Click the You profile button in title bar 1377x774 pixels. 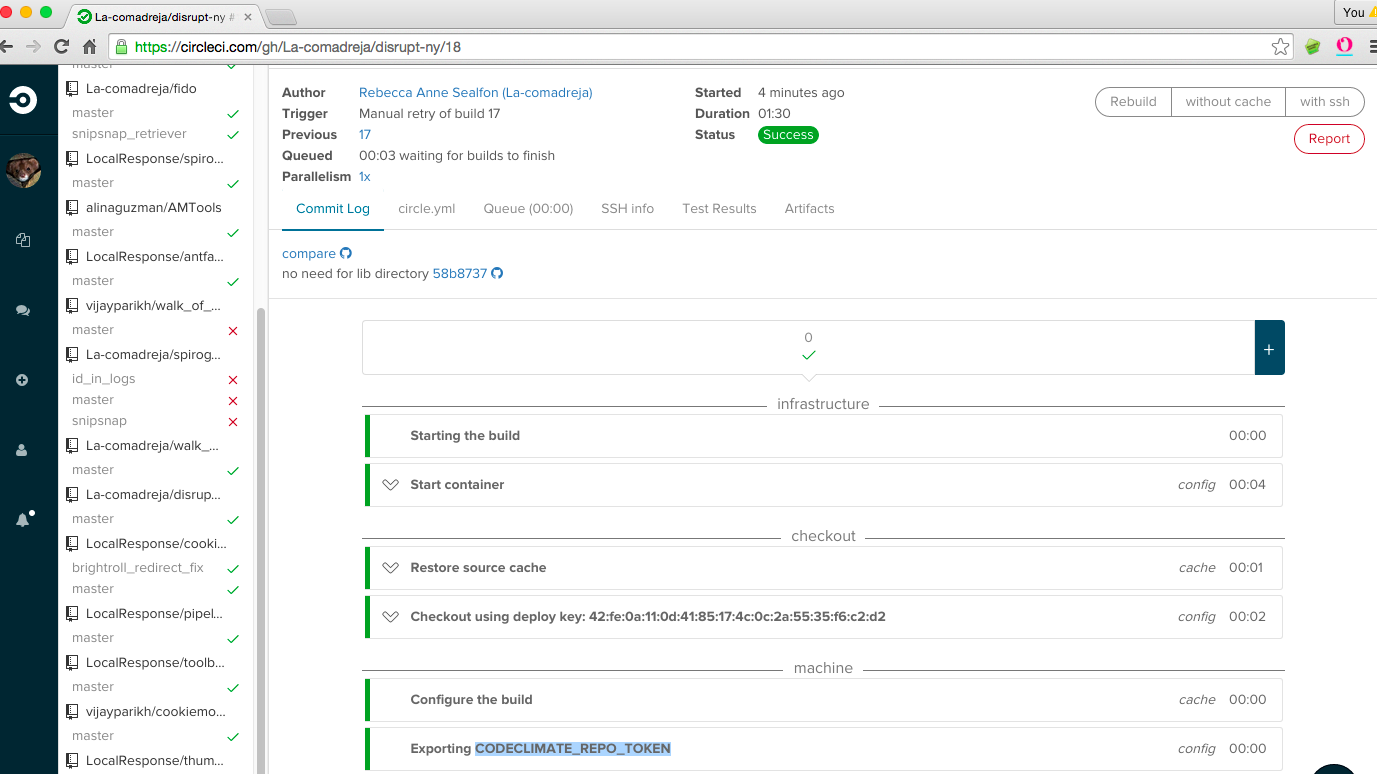click(1356, 12)
